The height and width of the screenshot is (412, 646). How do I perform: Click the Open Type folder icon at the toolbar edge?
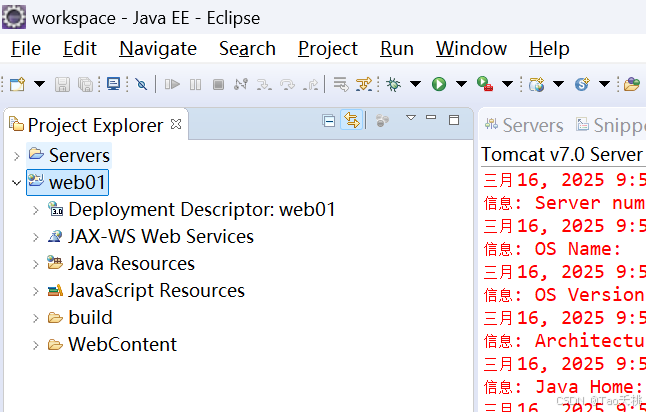[x=632, y=84]
